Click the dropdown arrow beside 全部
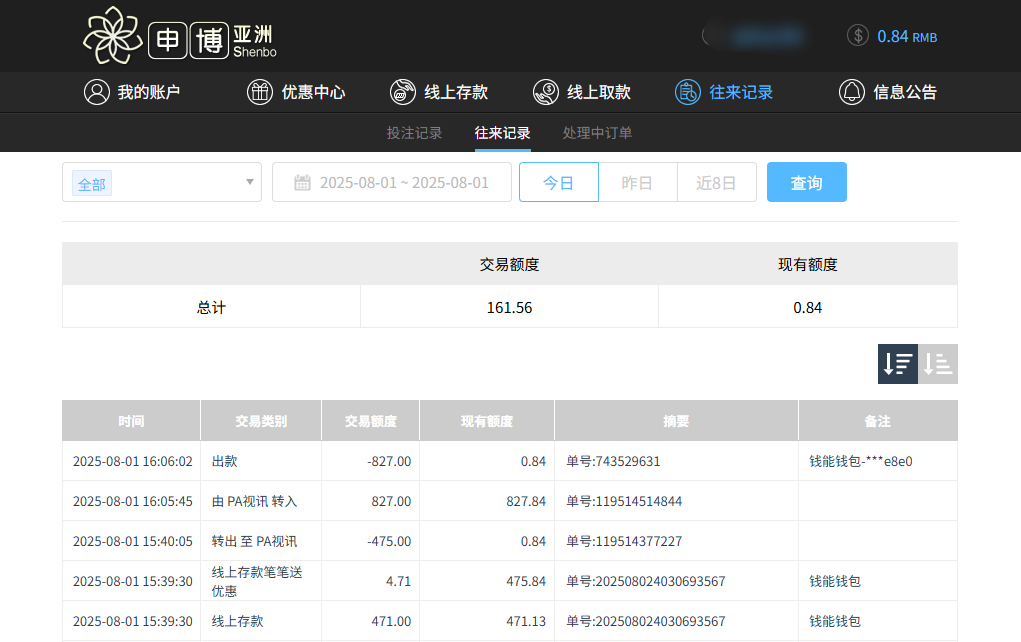This screenshot has width=1021, height=642. point(249,181)
